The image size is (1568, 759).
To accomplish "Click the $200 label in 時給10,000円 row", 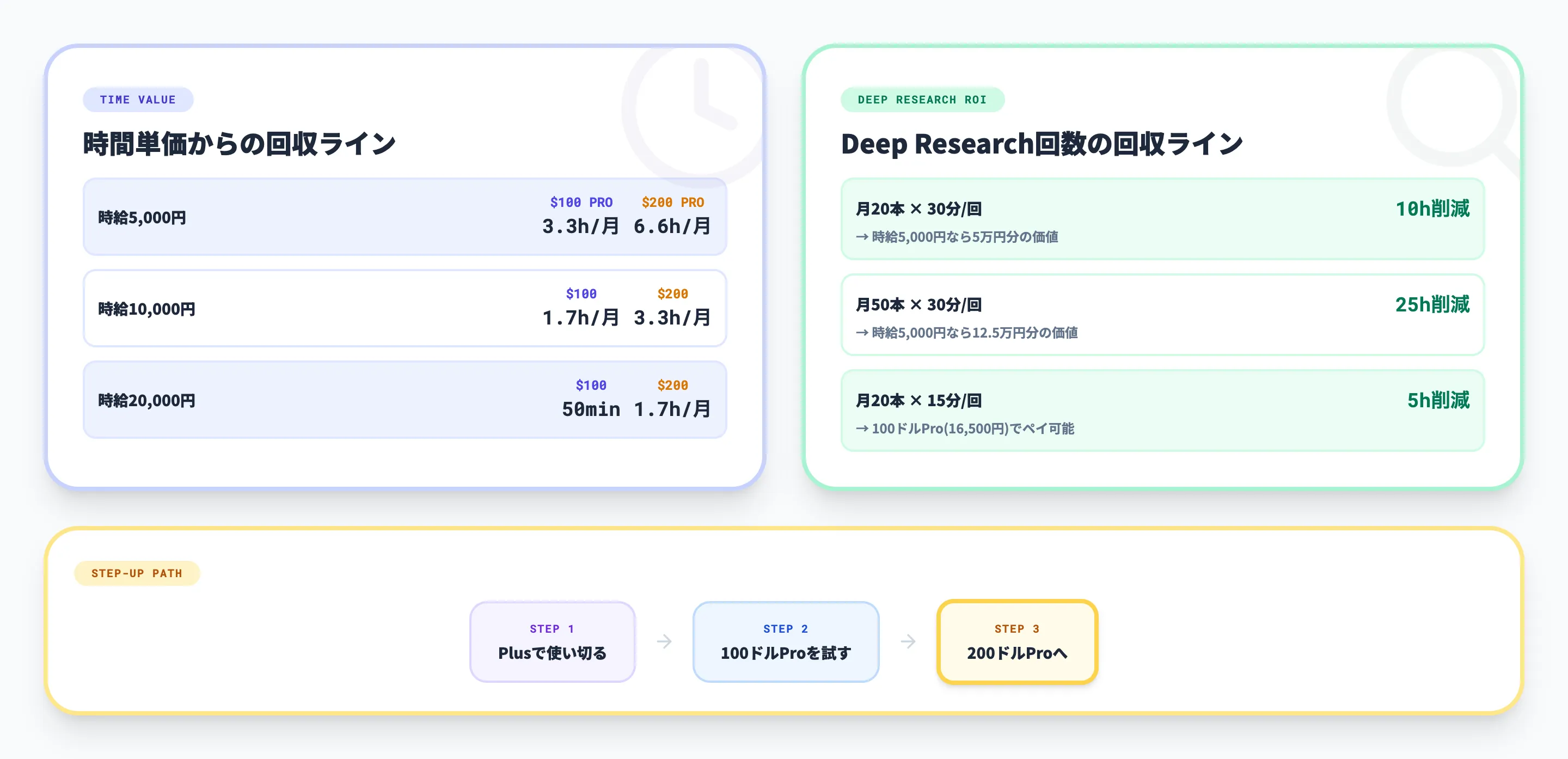I will pyautogui.click(x=672, y=293).
